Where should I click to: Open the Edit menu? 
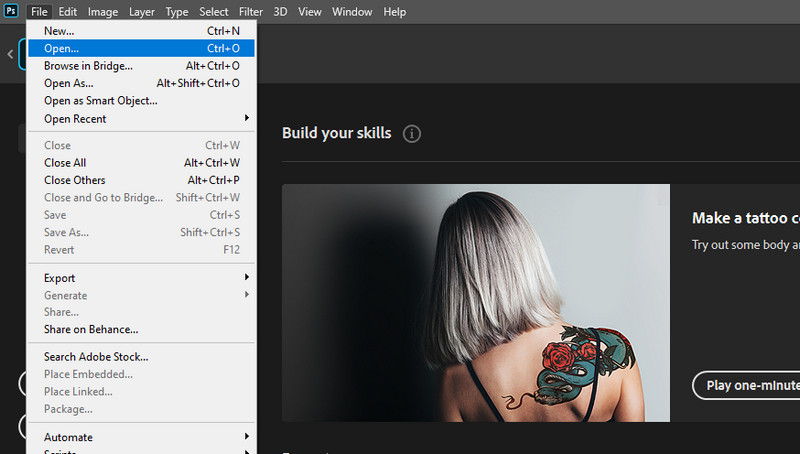(x=68, y=12)
